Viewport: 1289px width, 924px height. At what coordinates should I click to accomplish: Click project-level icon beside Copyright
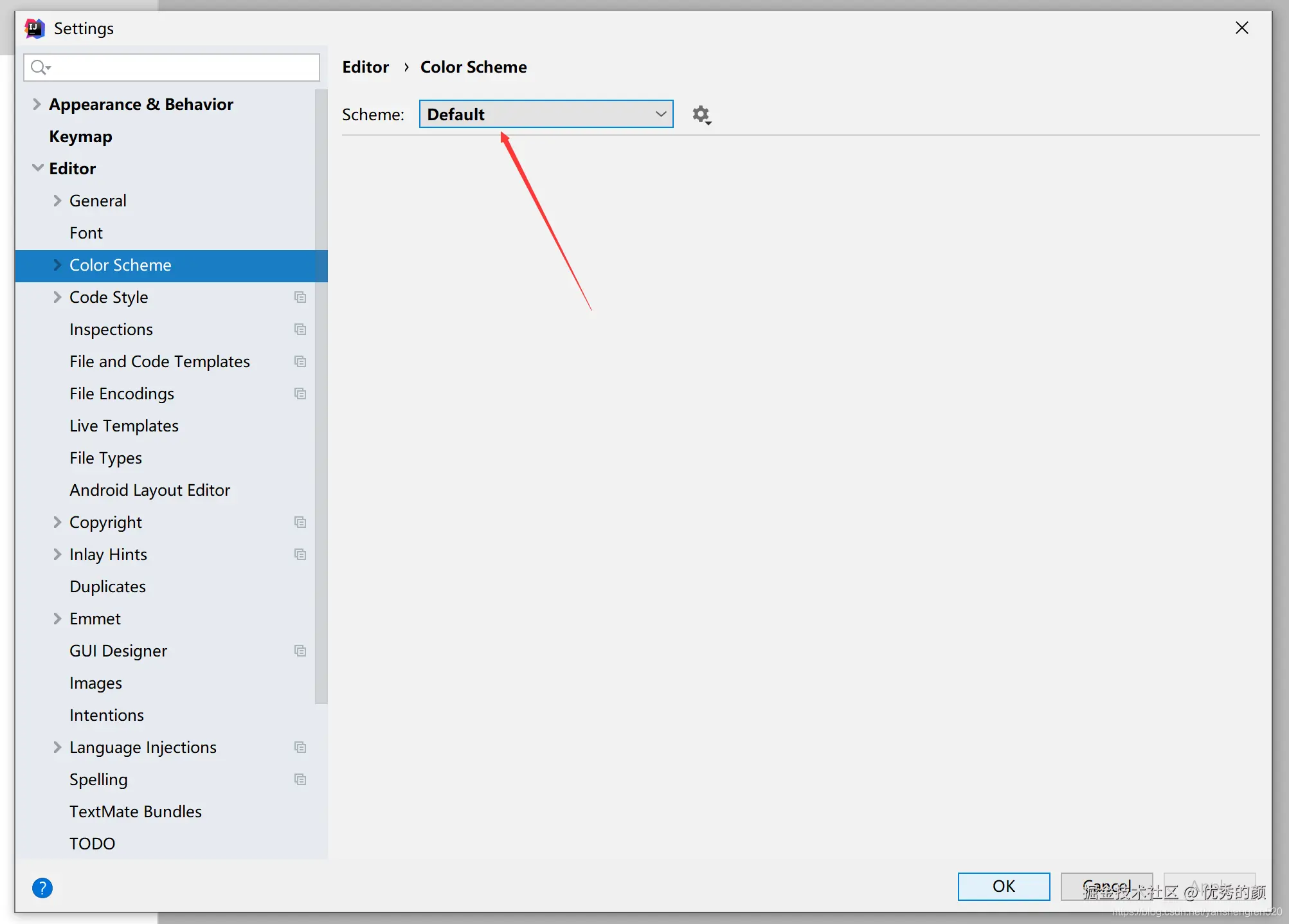point(300,522)
